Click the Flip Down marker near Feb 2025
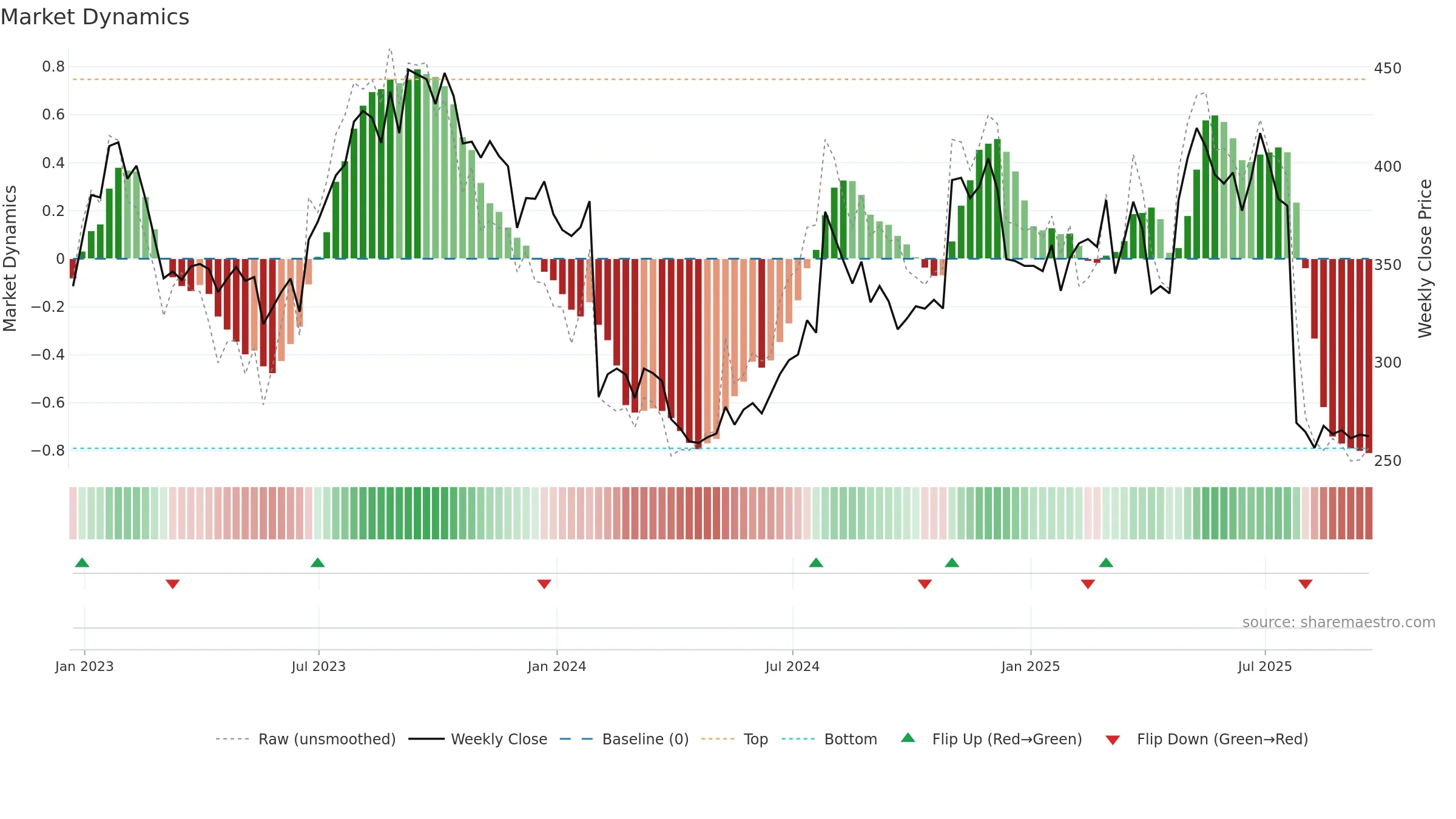The width and height of the screenshot is (1456, 819). click(1088, 584)
